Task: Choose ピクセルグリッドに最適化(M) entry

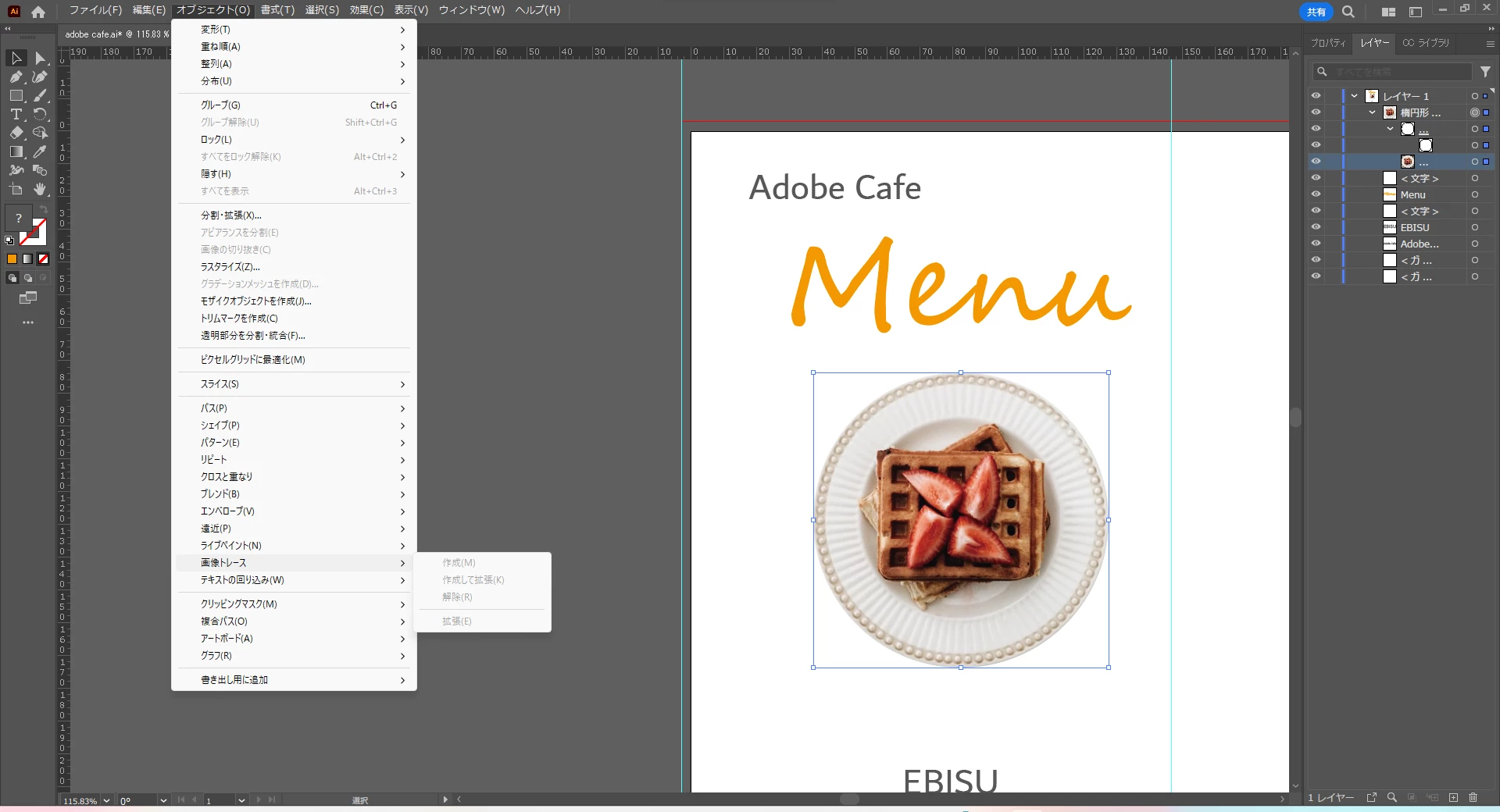Action: pyautogui.click(x=294, y=360)
